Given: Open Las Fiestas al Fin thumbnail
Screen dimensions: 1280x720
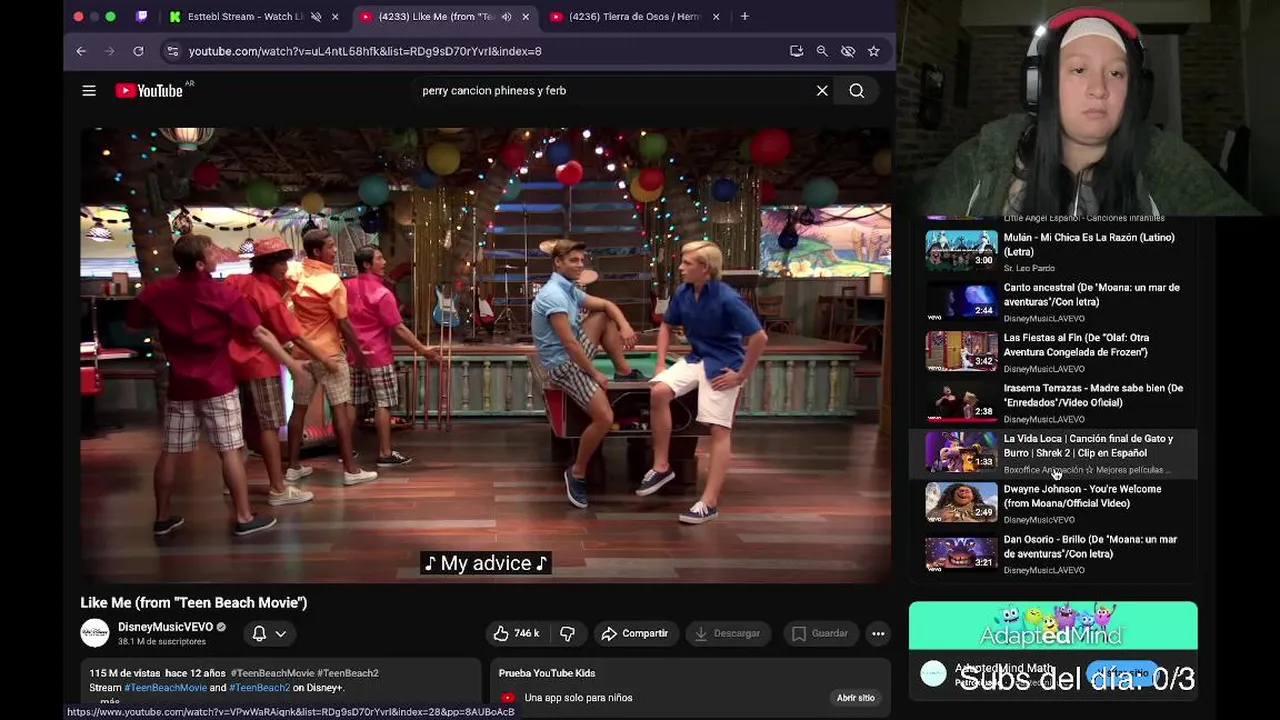Looking at the screenshot, I should (961, 351).
